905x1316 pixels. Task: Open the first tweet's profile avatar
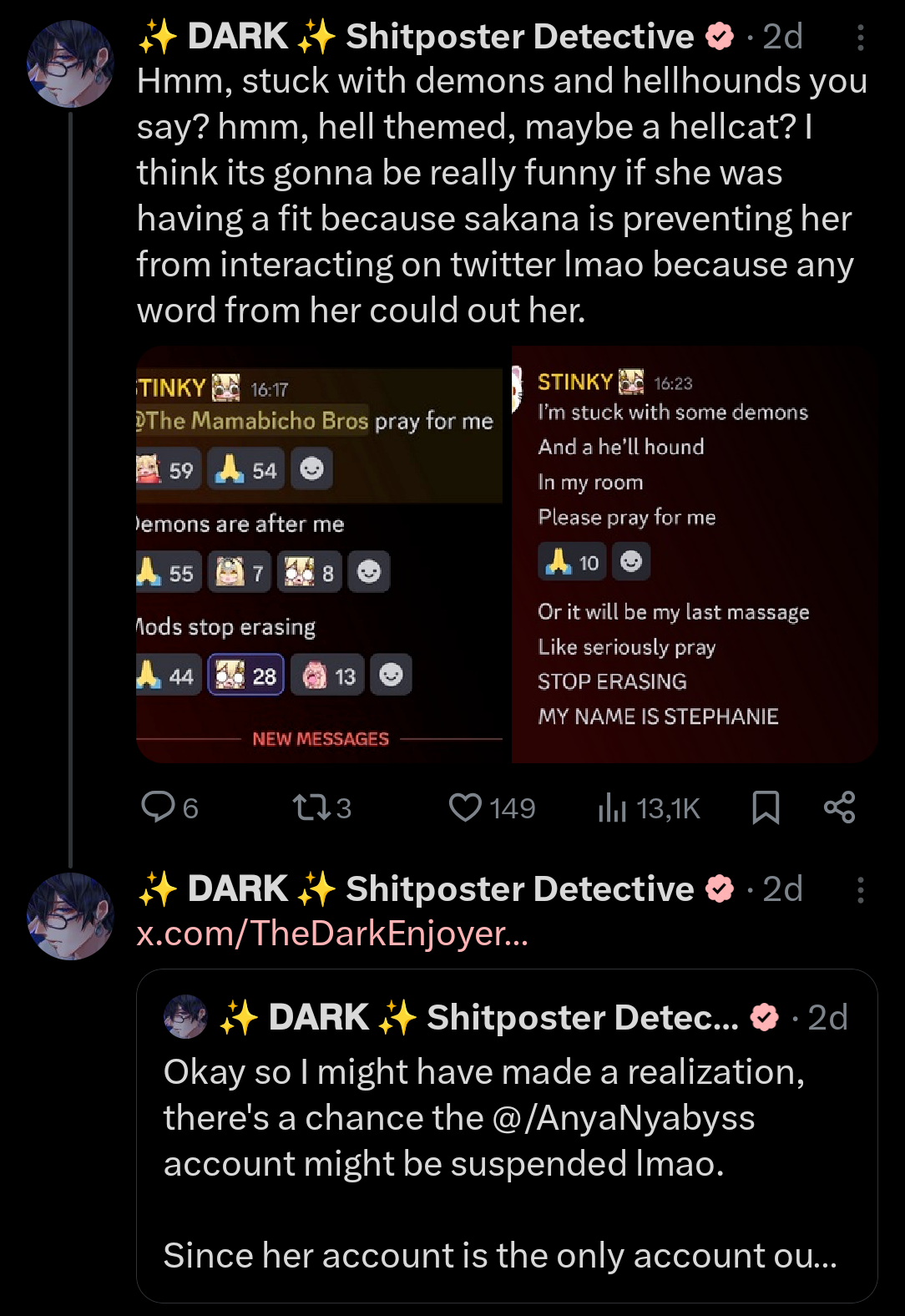(70, 64)
